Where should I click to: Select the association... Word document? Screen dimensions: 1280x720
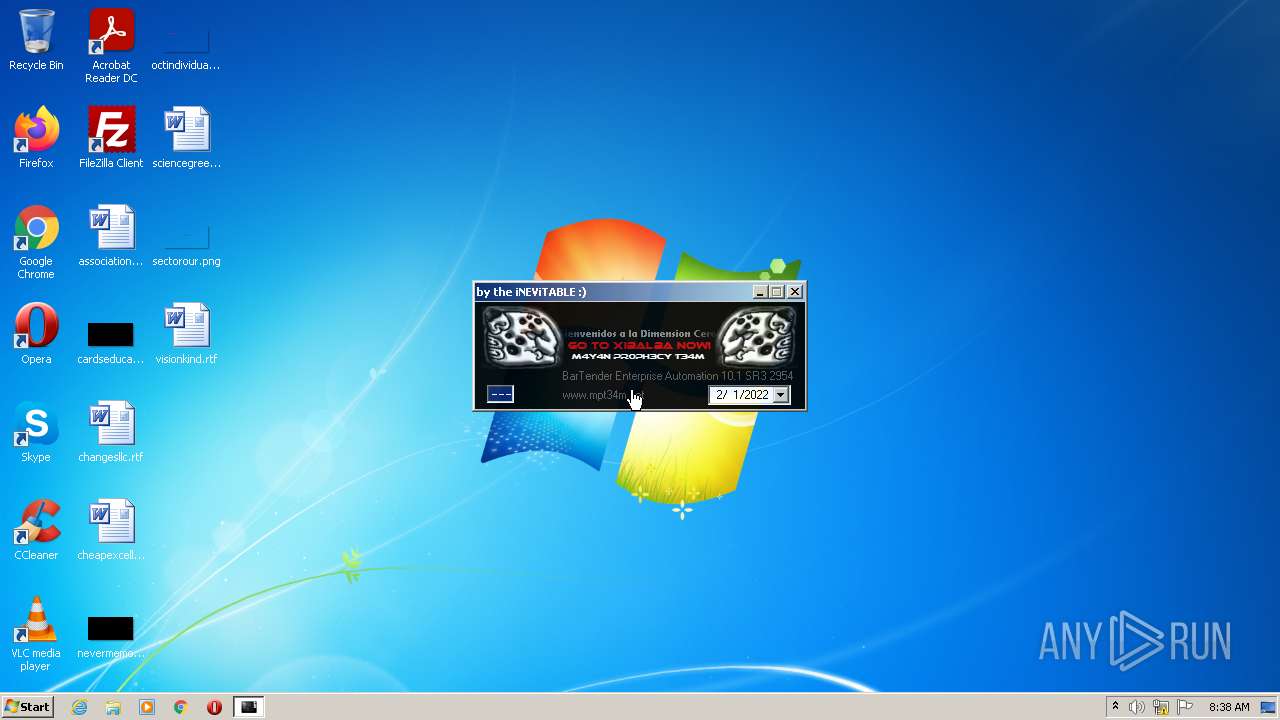[x=111, y=236]
